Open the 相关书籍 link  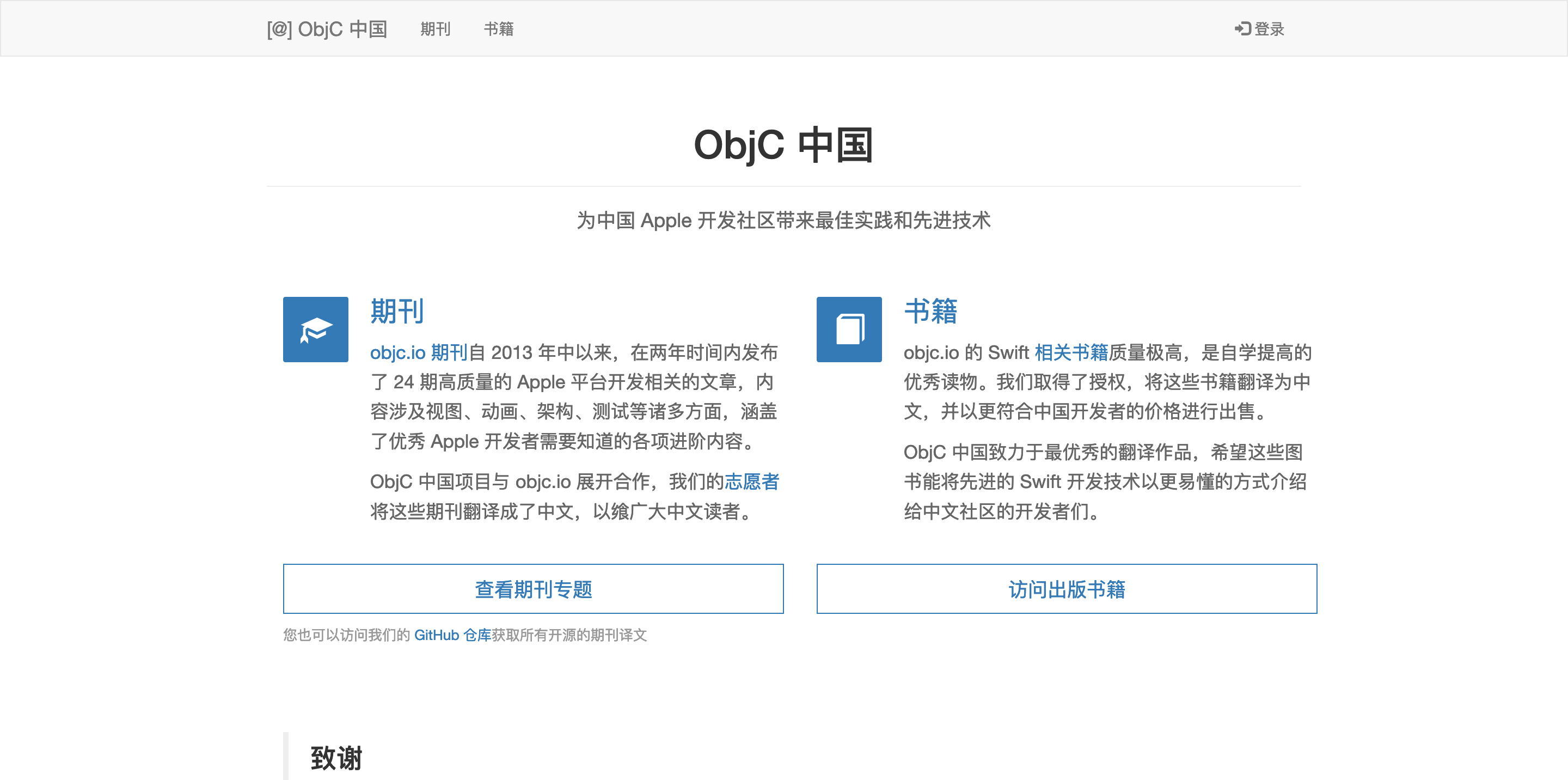(x=1071, y=352)
